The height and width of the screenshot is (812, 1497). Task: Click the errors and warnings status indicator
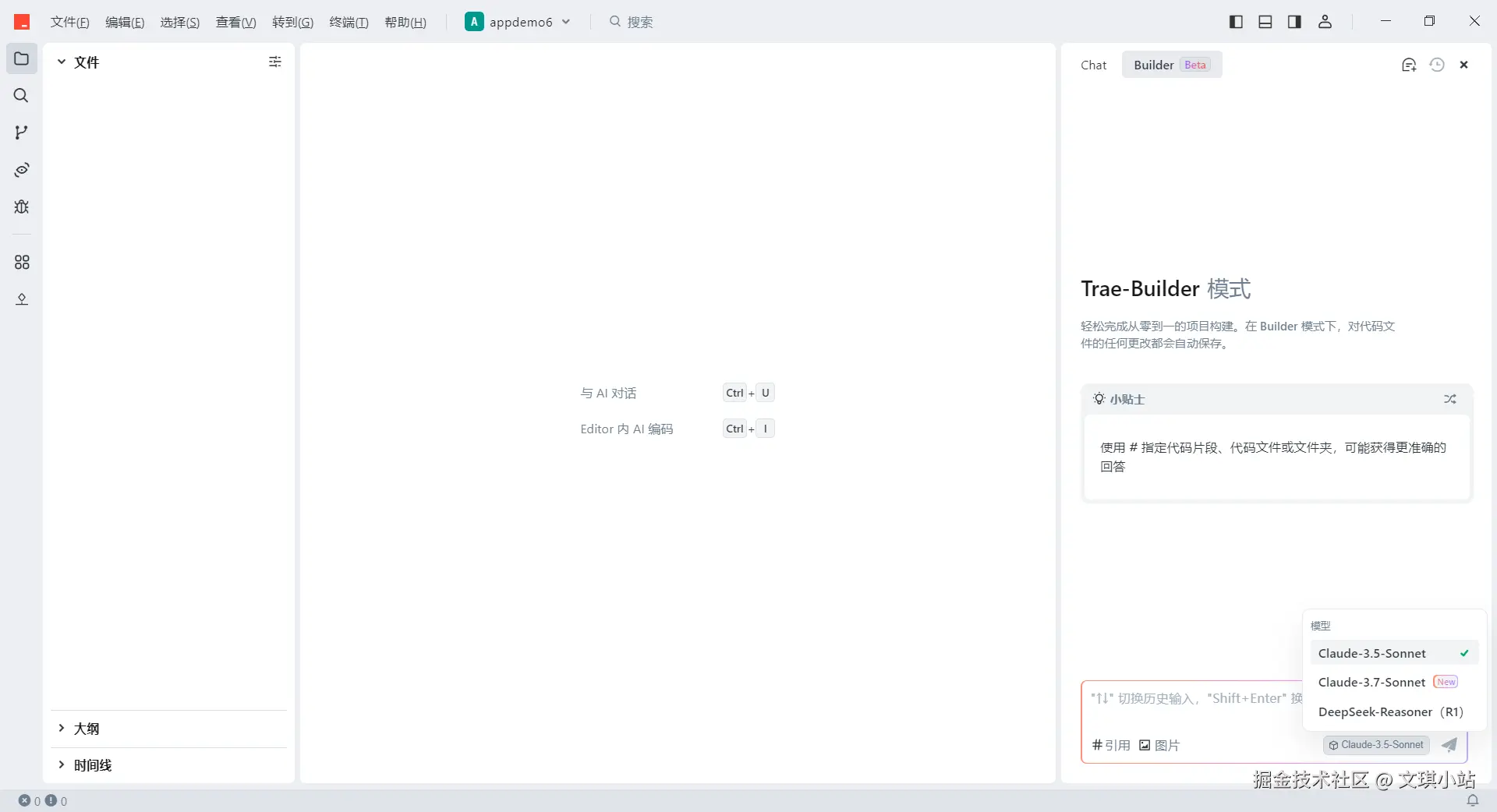(x=43, y=800)
